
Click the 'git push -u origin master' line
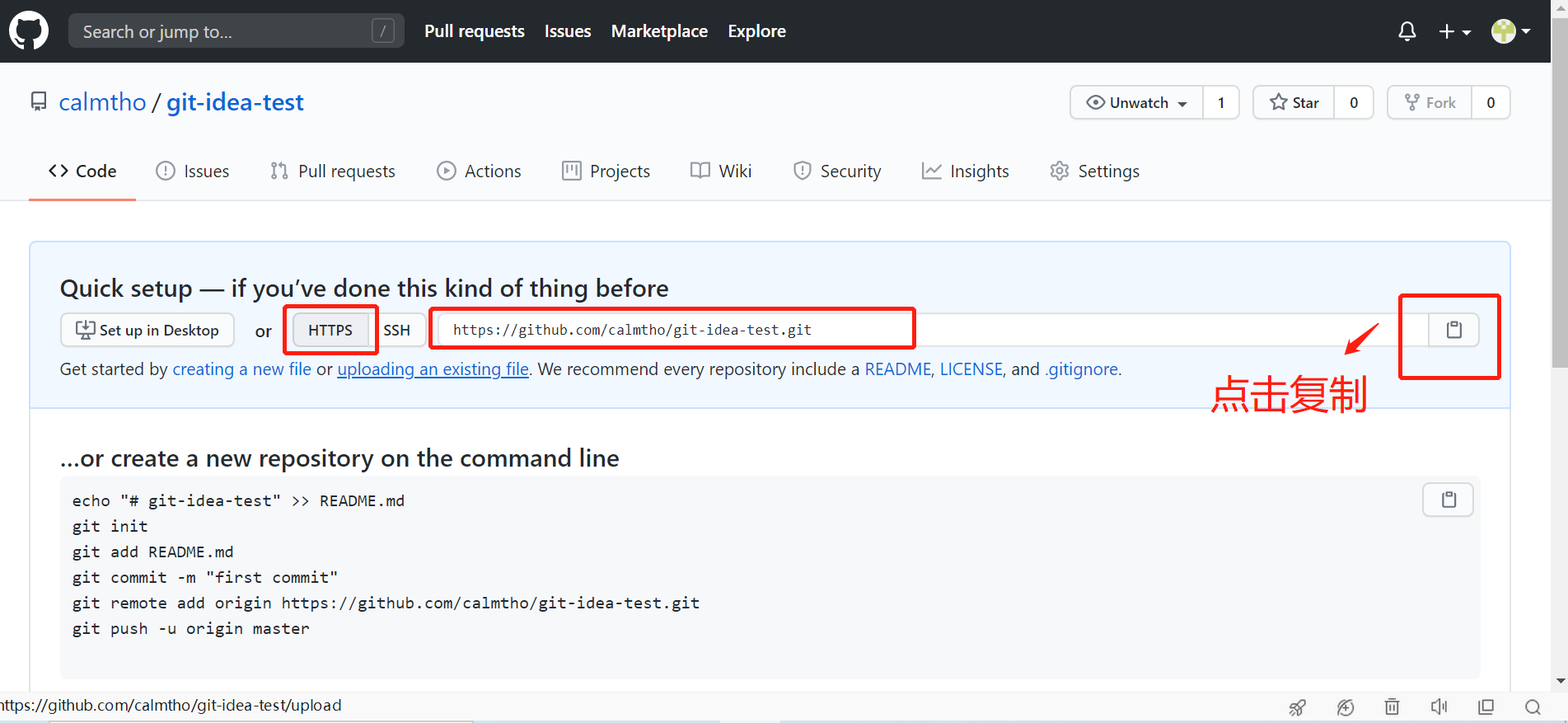pos(191,628)
